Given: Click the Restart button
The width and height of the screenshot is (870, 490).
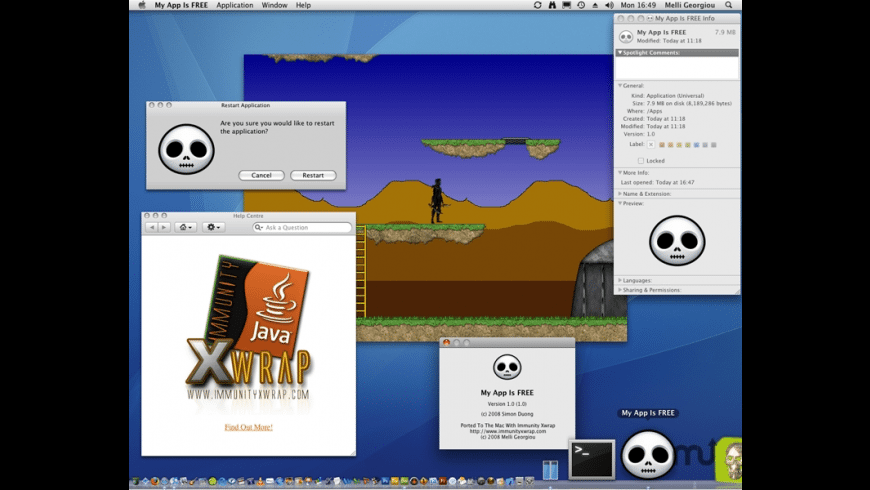Looking at the screenshot, I should [313, 175].
